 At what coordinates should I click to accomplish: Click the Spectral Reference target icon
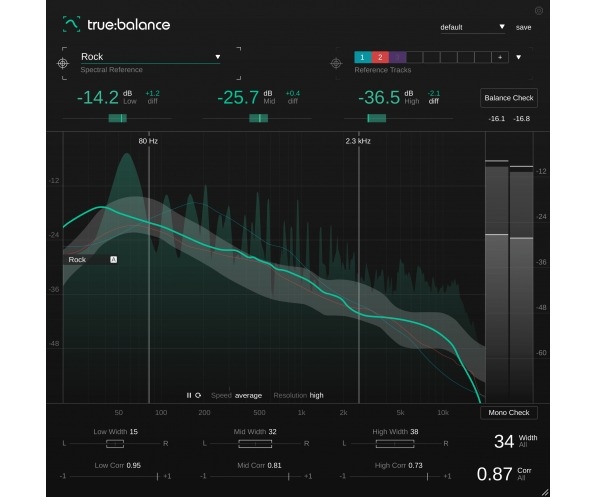(63, 63)
